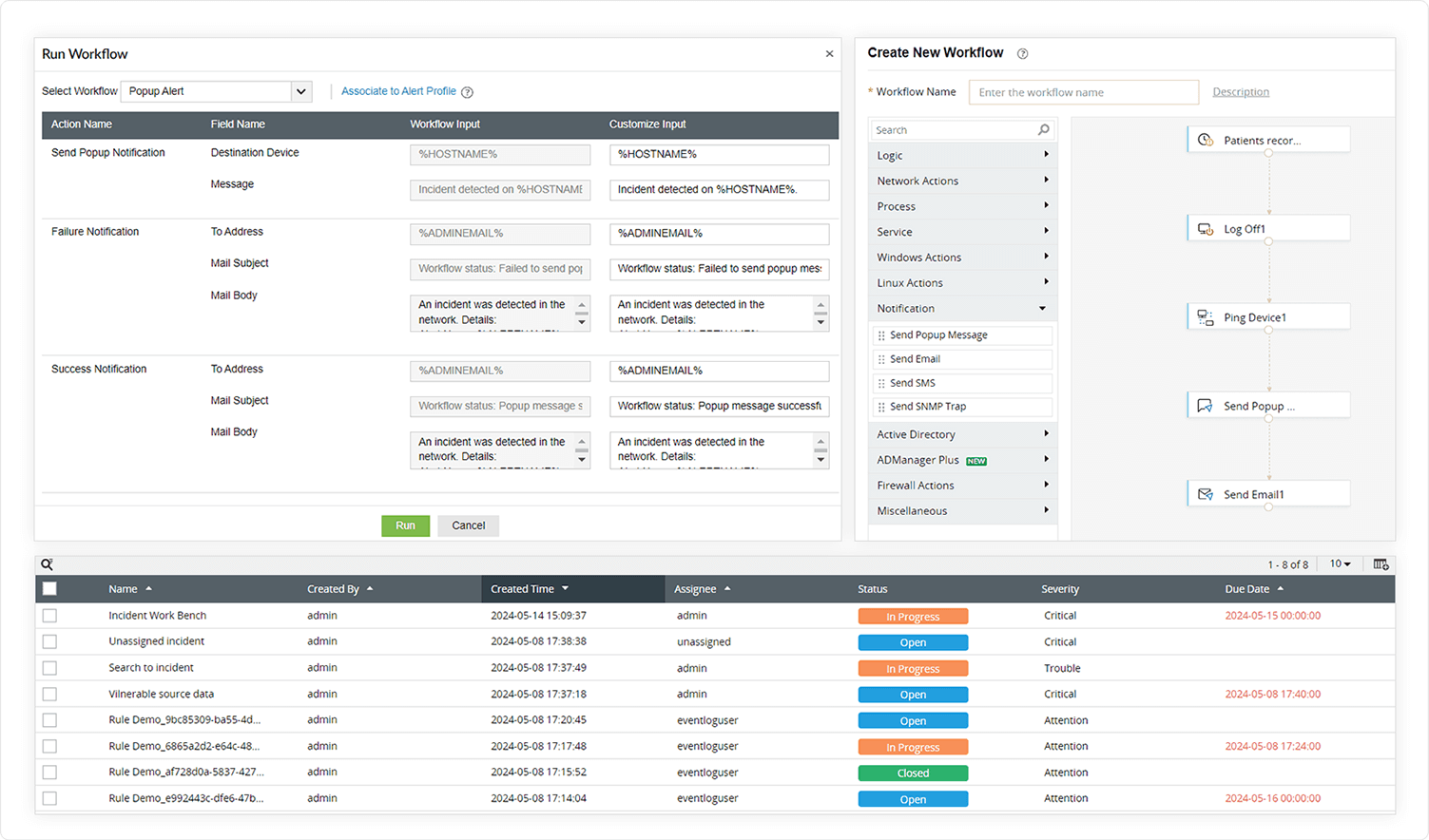Screen dimensions: 1429x840
Task: Select the checkbox for Unassigned incident
Action: pos(49,641)
